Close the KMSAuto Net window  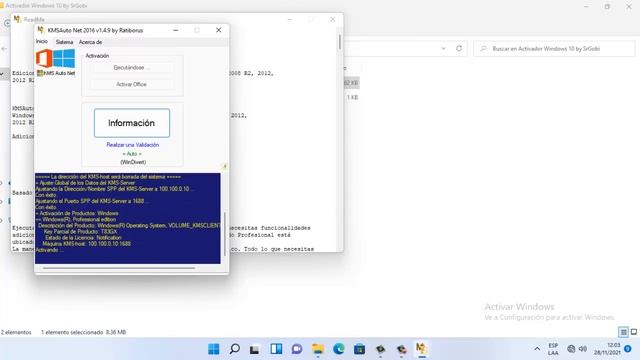coord(219,30)
